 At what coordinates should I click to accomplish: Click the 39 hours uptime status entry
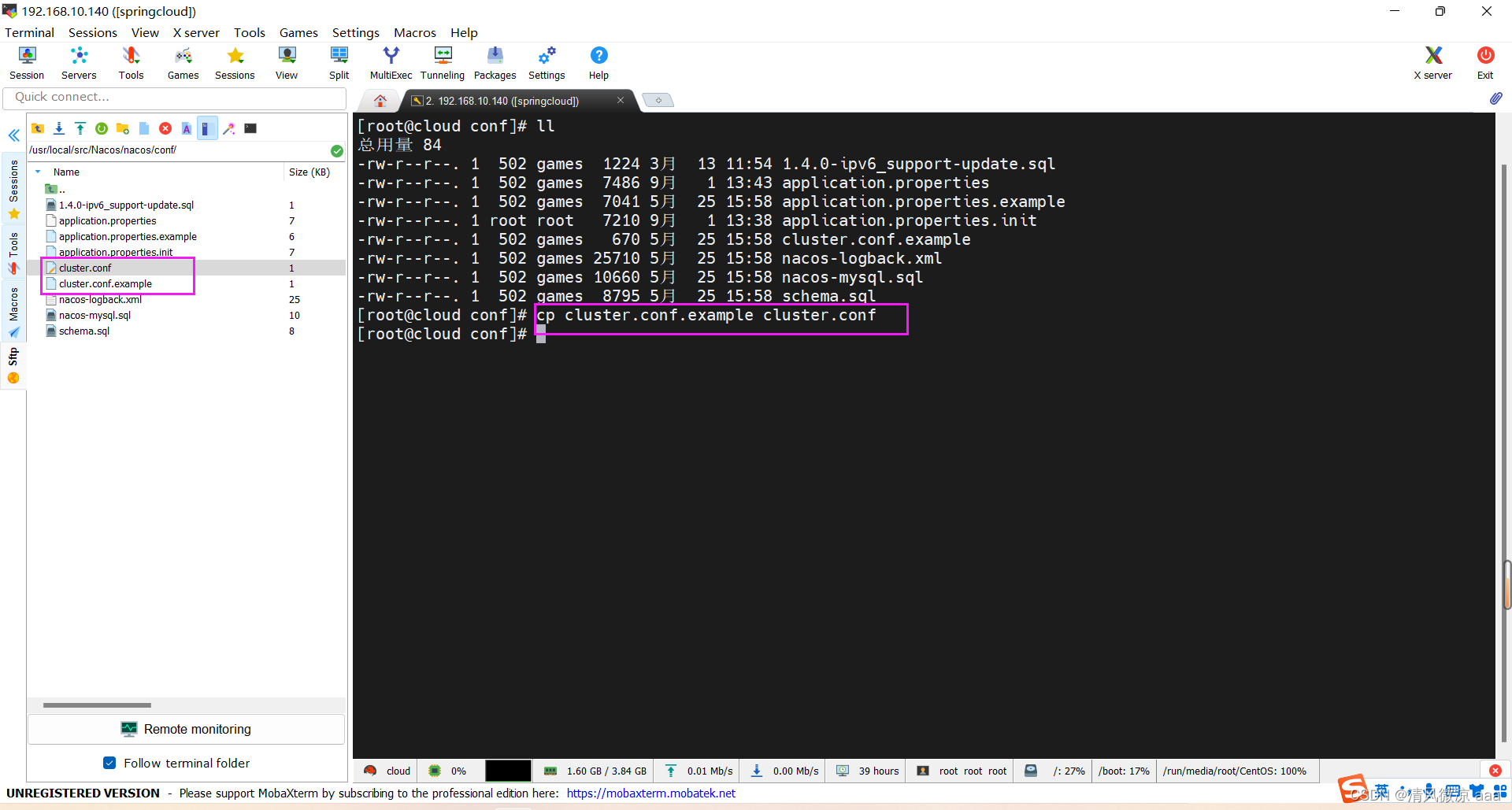(869, 771)
